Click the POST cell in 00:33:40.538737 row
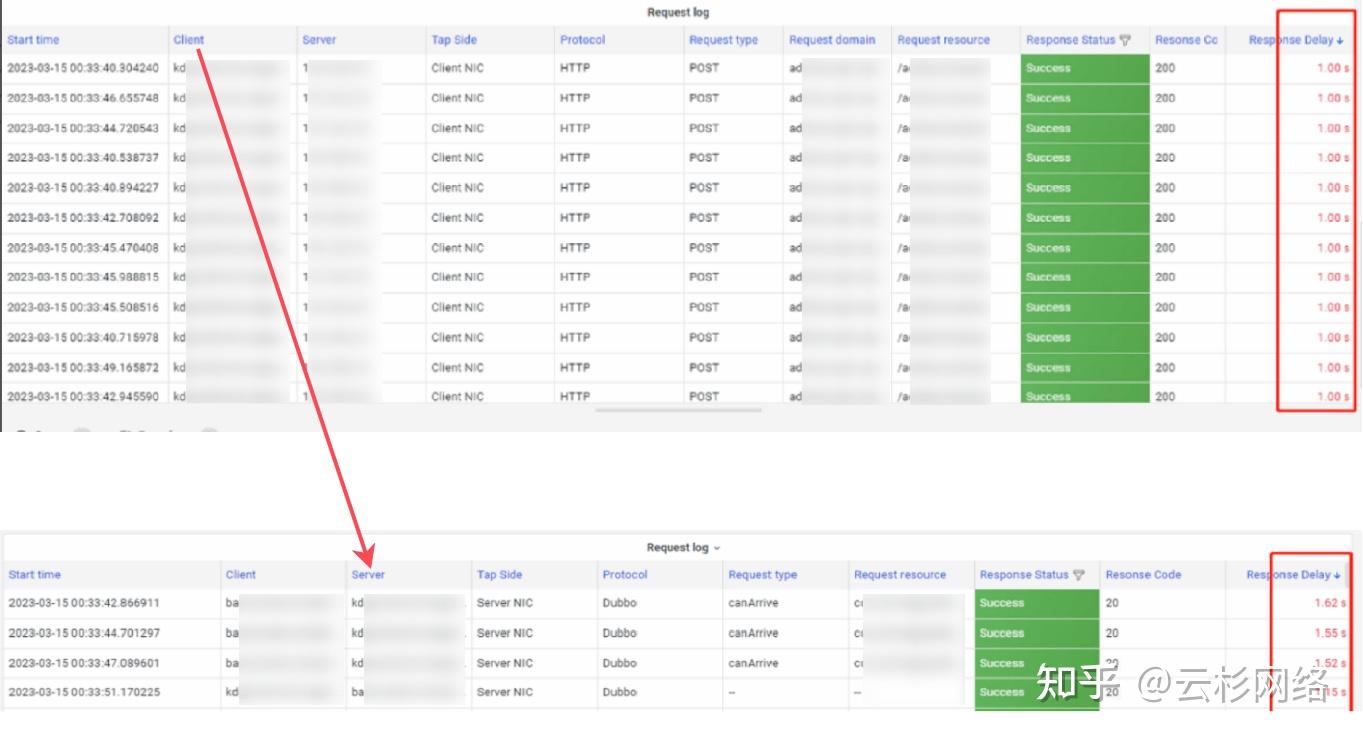 [x=704, y=158]
